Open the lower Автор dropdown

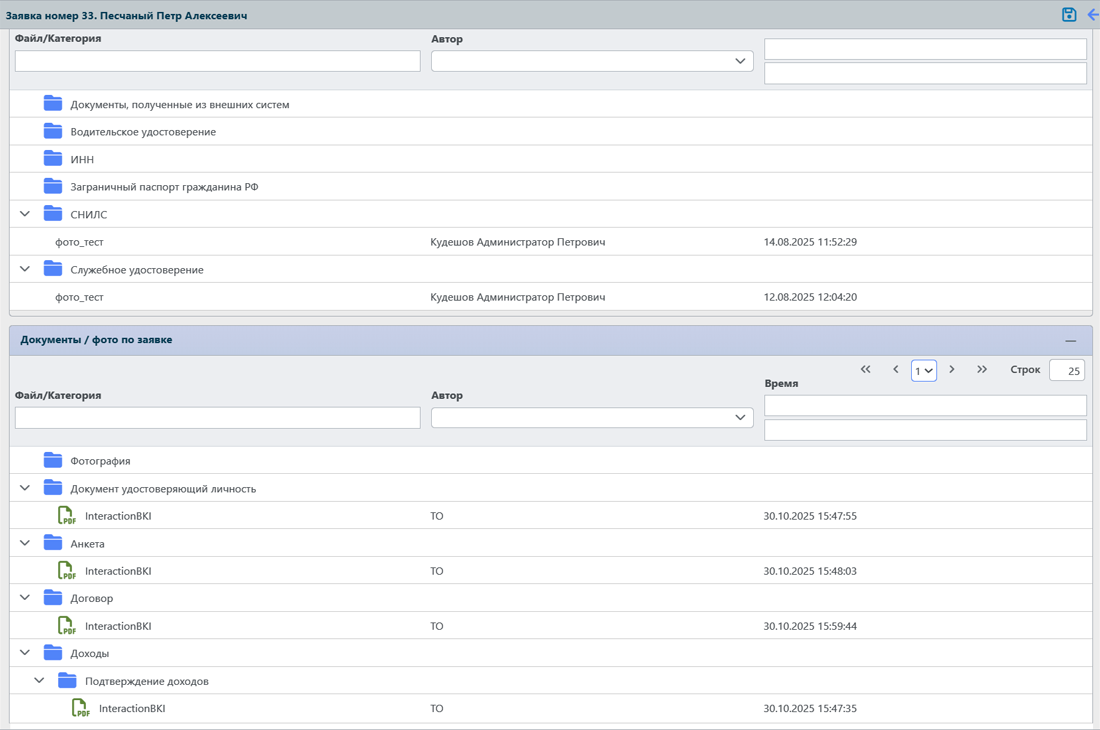coord(592,418)
